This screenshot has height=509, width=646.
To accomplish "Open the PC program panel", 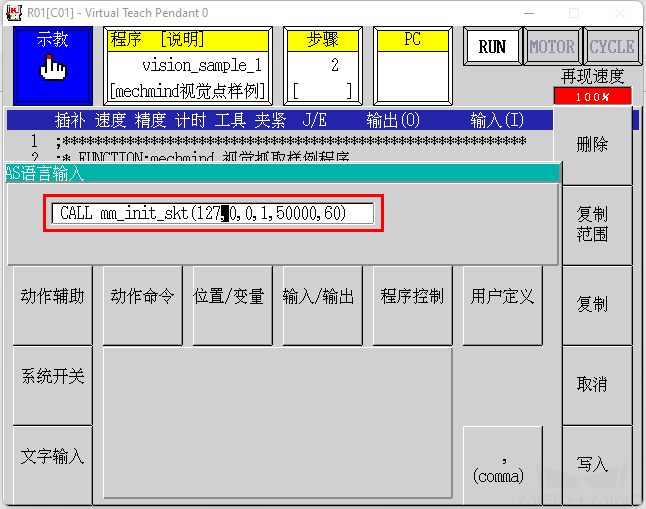I will (x=412, y=66).
